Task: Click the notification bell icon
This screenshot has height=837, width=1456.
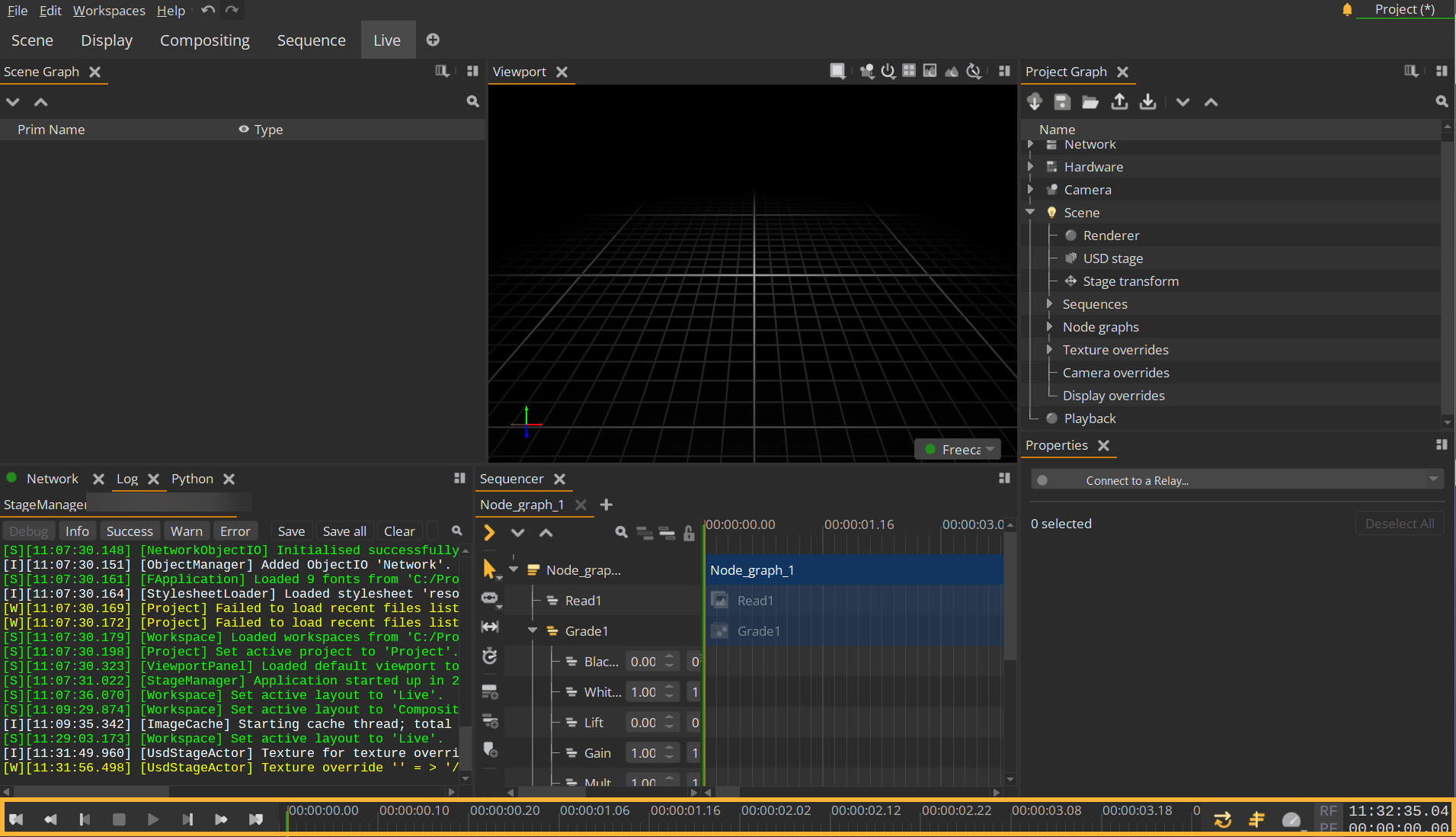Action: coord(1347,10)
